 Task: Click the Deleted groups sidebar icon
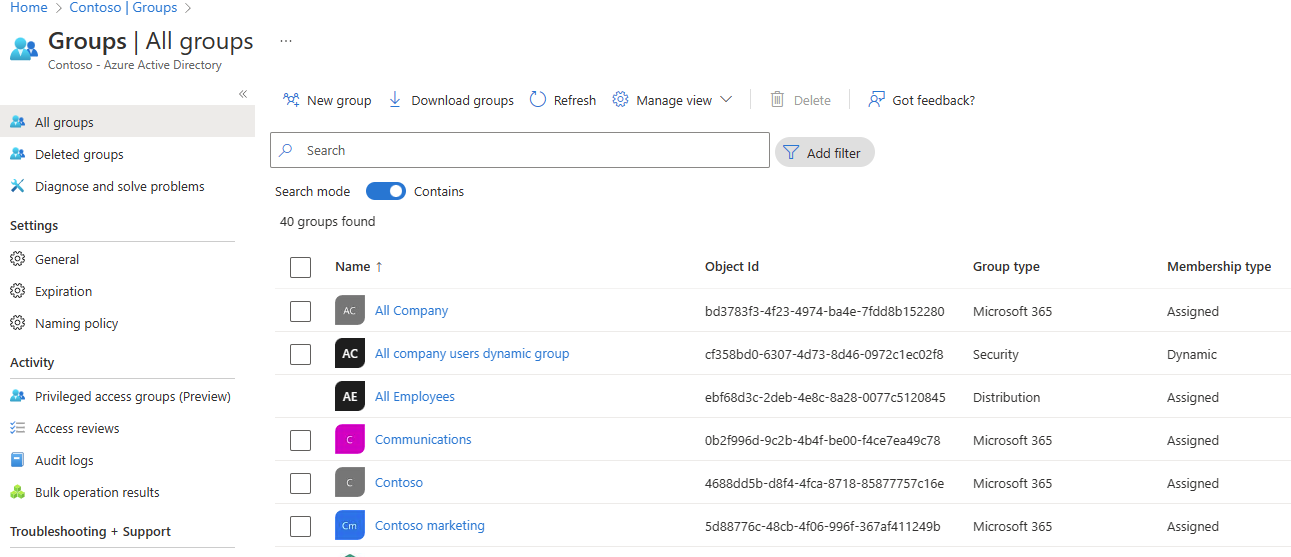(17, 154)
